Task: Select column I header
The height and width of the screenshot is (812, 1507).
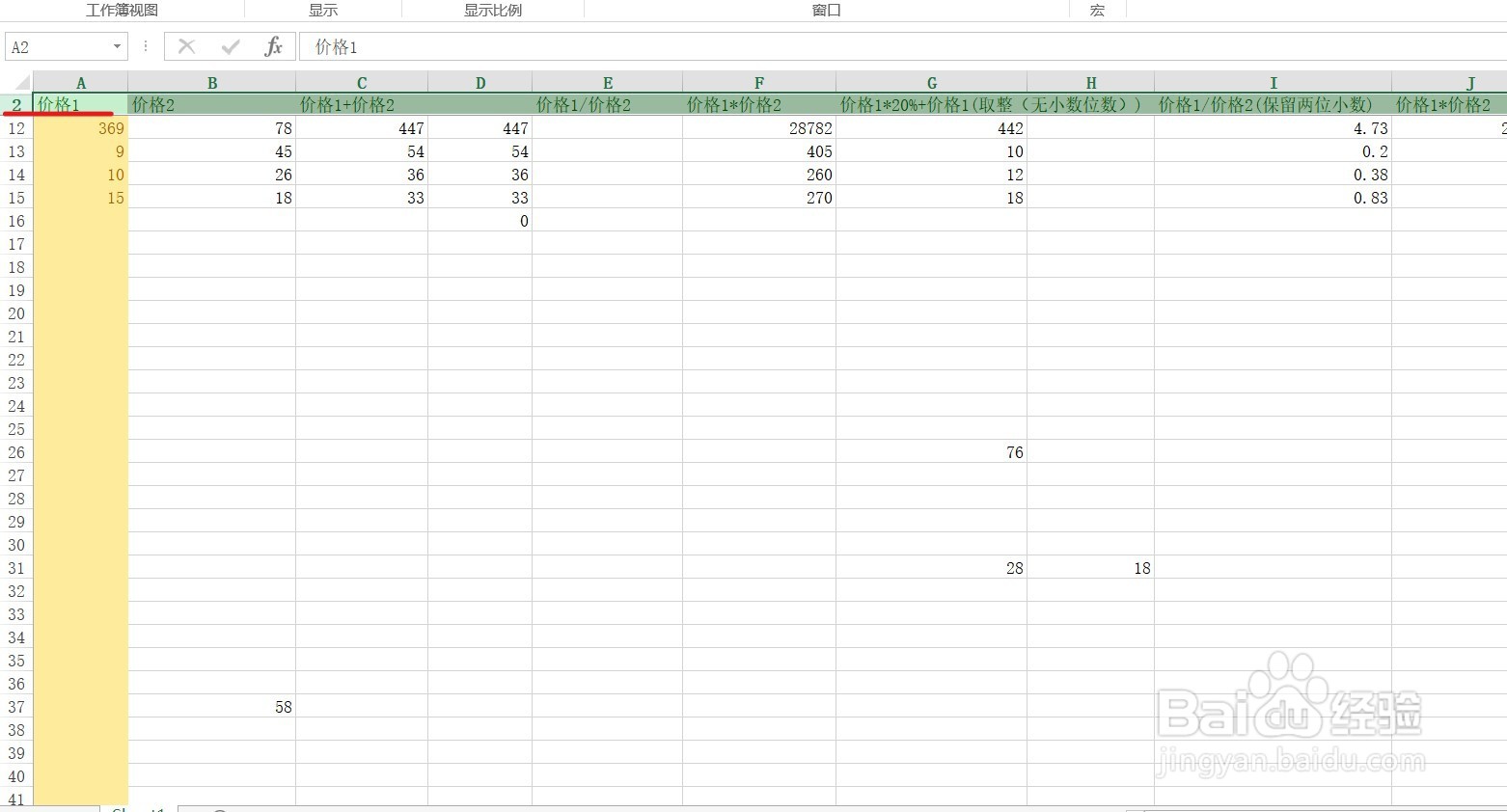Action: (x=1274, y=83)
